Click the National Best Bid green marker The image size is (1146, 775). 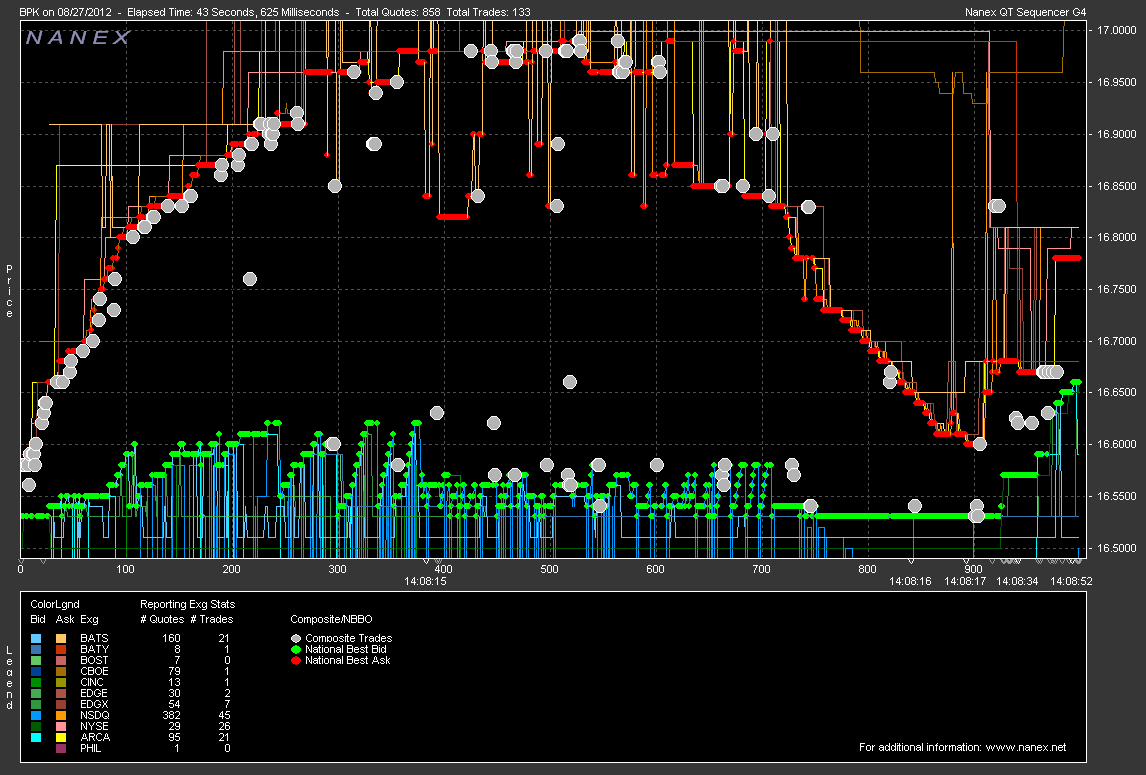[x=296, y=649]
